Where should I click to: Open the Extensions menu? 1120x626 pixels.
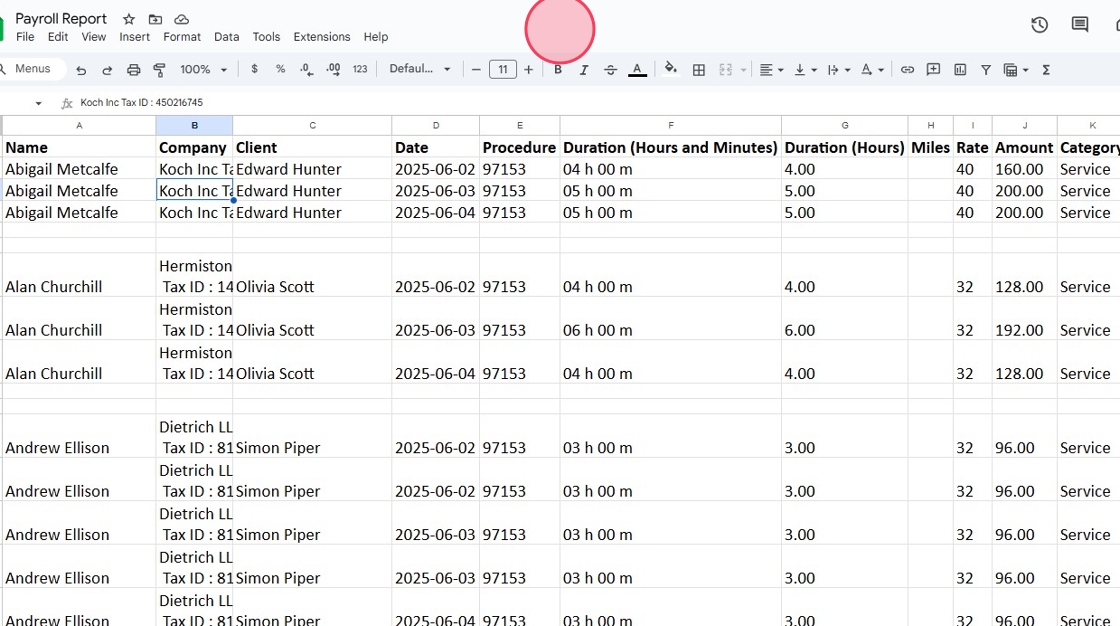coord(321,37)
